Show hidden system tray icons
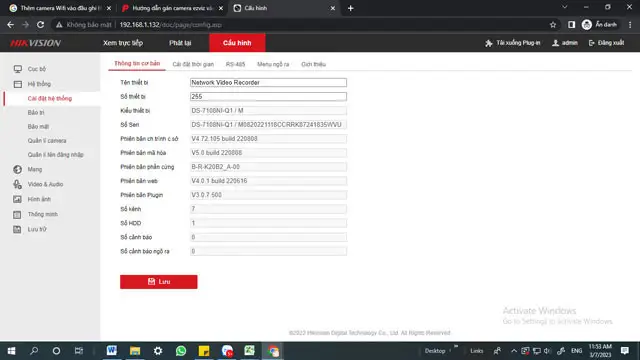The image size is (640, 360). pos(514,351)
